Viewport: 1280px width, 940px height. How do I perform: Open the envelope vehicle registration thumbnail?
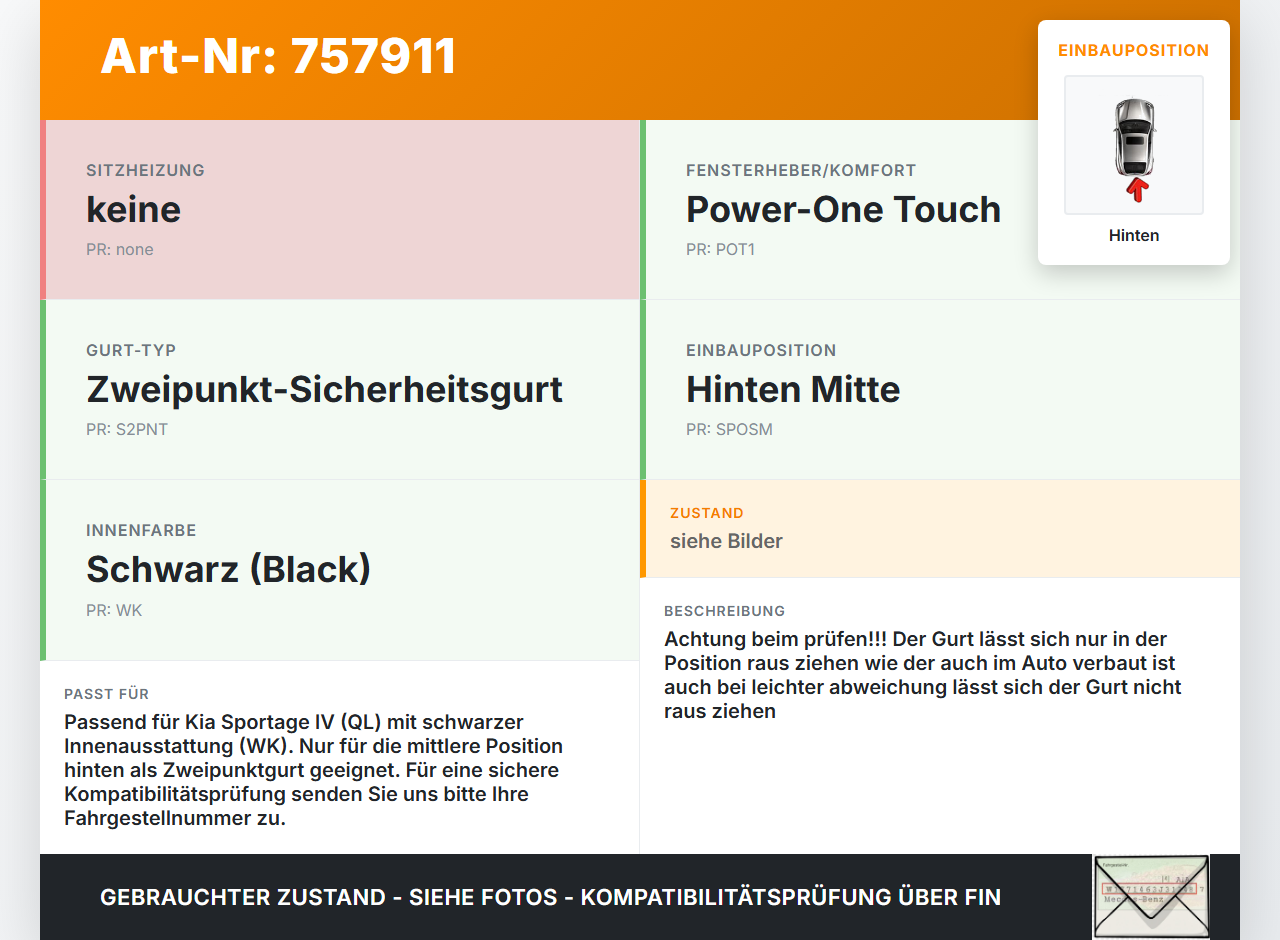(x=1151, y=897)
